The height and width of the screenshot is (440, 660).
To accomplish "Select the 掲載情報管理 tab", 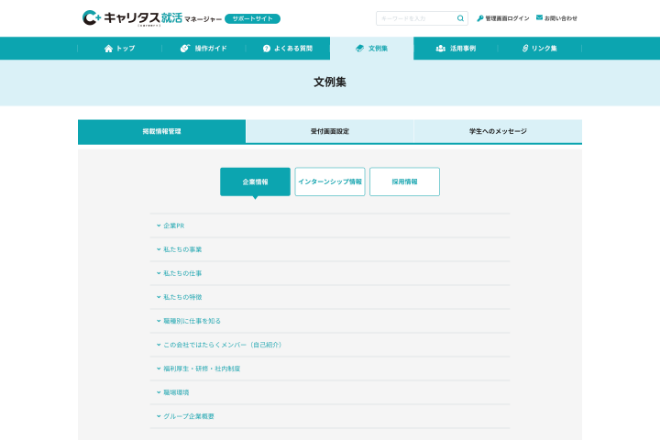I will [x=162, y=131].
